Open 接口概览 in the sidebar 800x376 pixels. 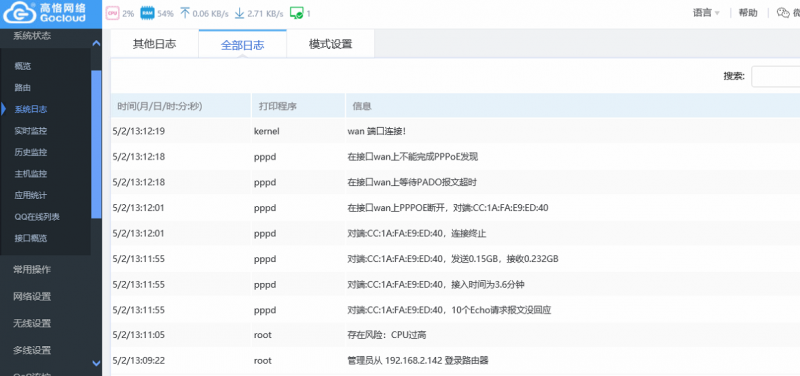31,238
